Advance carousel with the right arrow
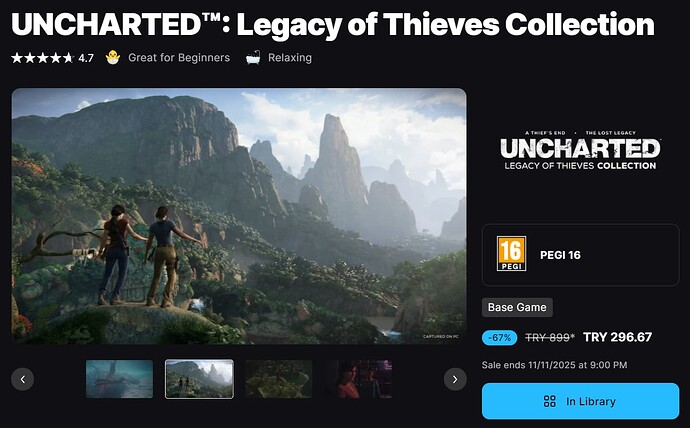The width and height of the screenshot is (690, 428). (x=455, y=379)
